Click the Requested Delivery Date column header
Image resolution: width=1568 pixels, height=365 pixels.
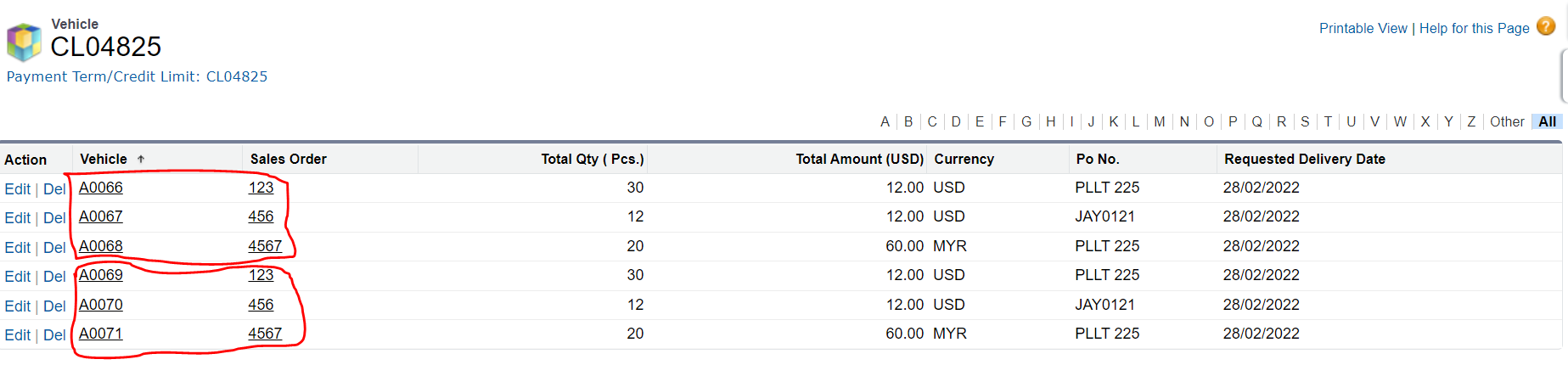pos(1304,159)
